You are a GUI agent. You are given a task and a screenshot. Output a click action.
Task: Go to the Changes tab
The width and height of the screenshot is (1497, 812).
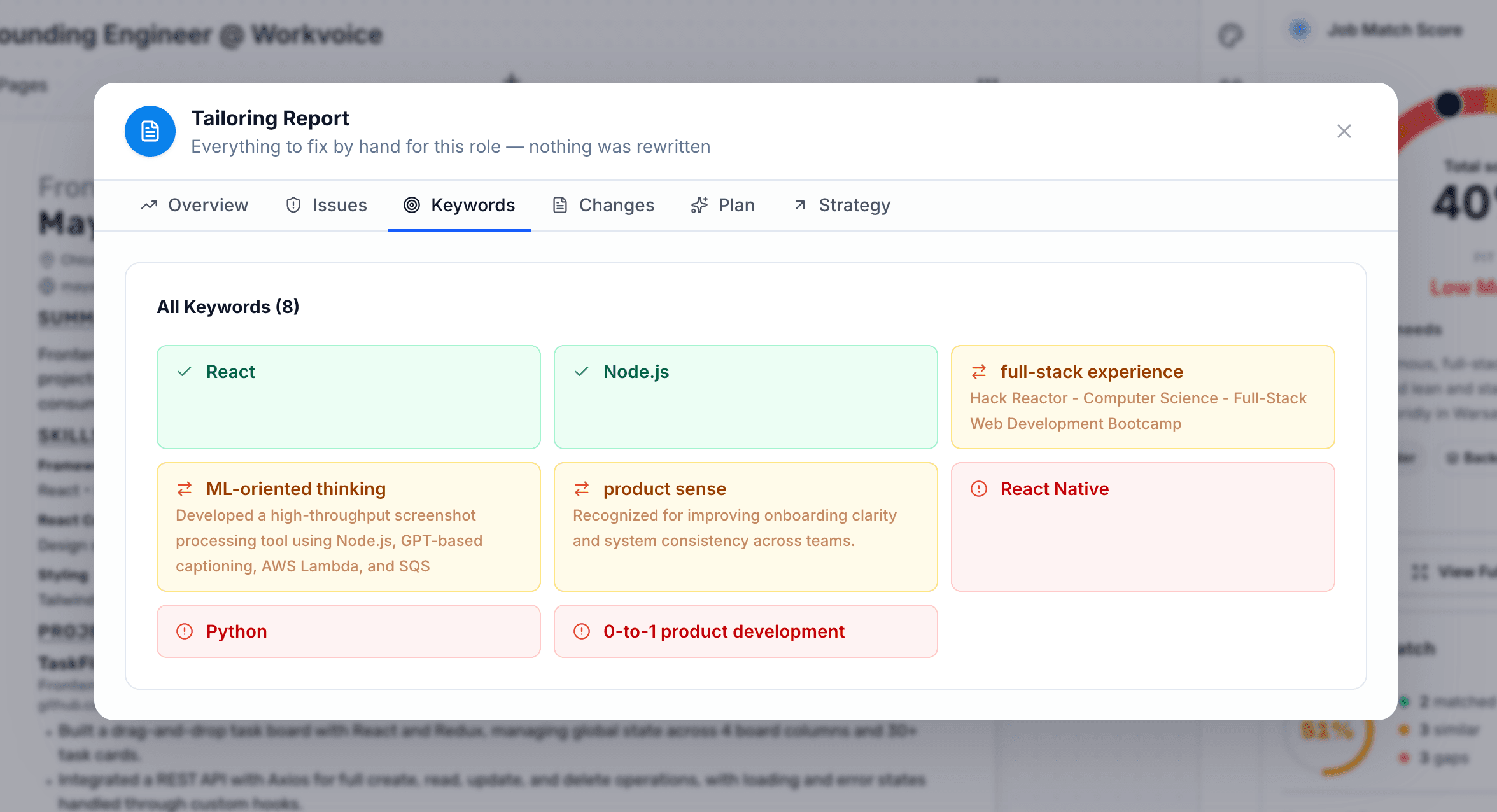tap(603, 206)
